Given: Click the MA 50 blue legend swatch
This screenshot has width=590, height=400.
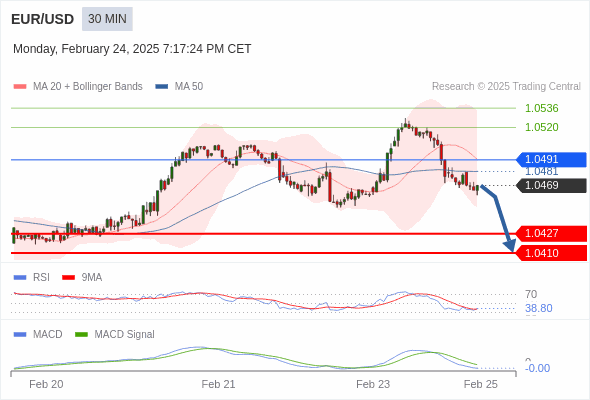Looking at the screenshot, I should [161, 87].
